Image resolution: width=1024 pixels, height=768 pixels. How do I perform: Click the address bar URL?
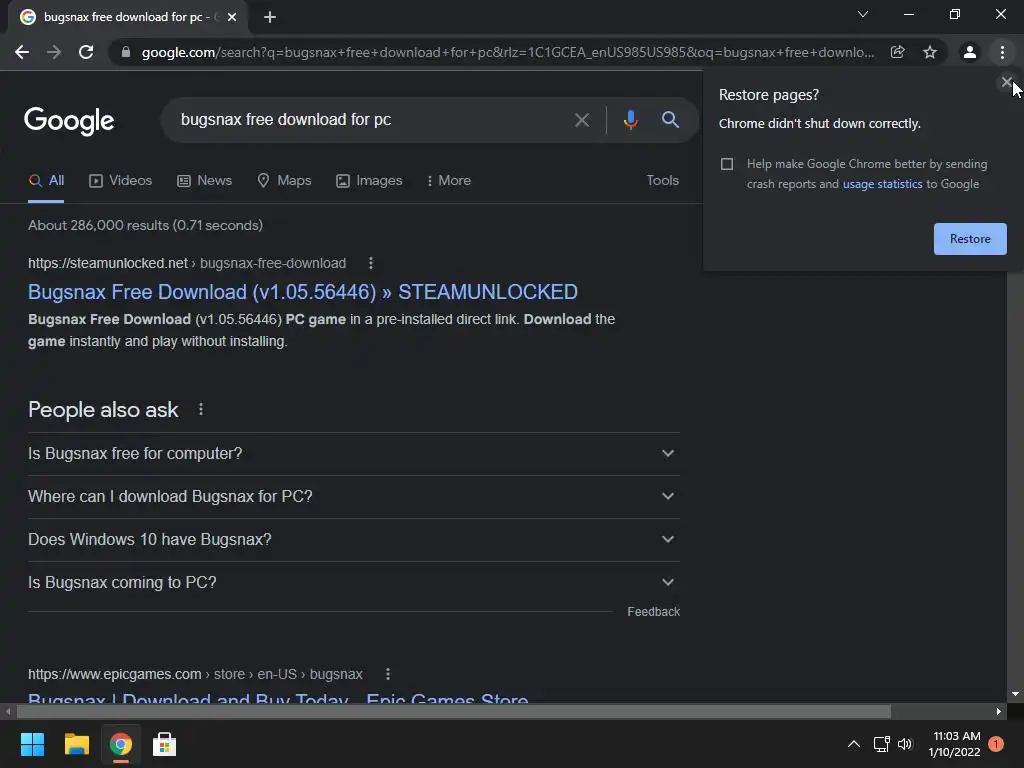click(507, 52)
